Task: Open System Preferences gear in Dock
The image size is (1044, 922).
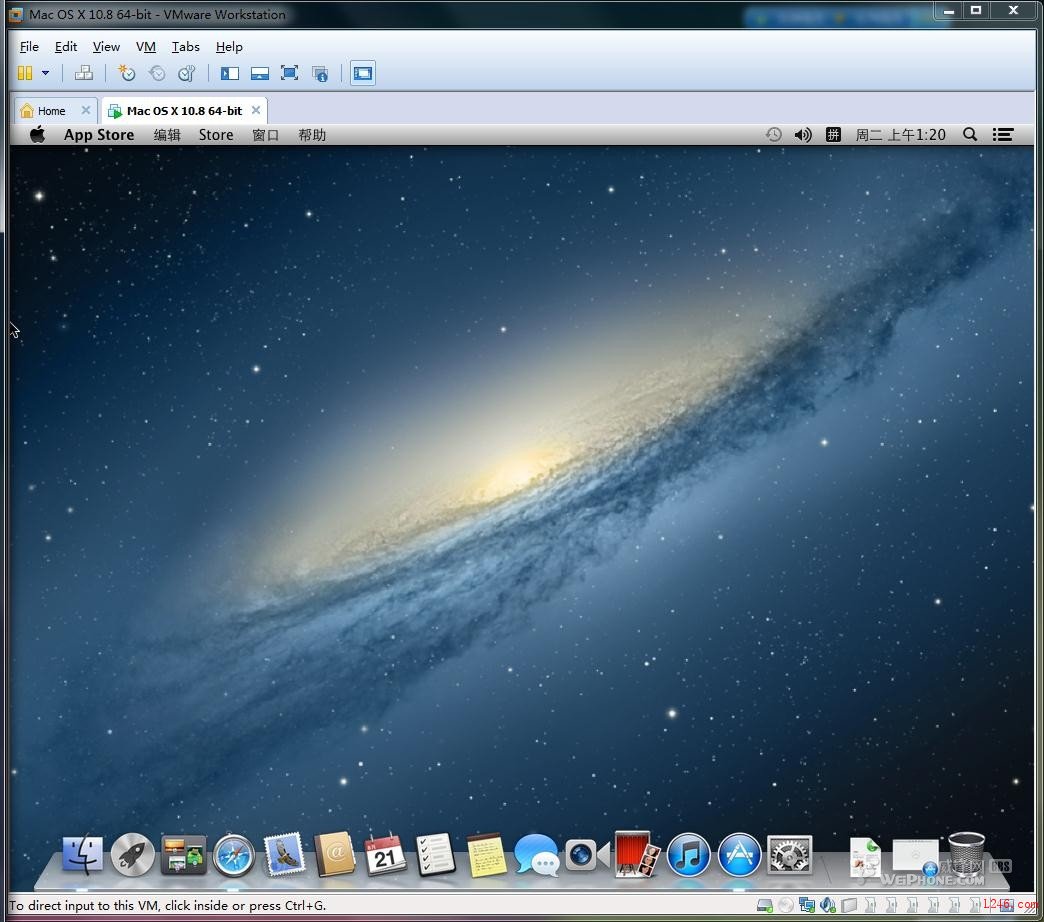Action: tap(790, 855)
